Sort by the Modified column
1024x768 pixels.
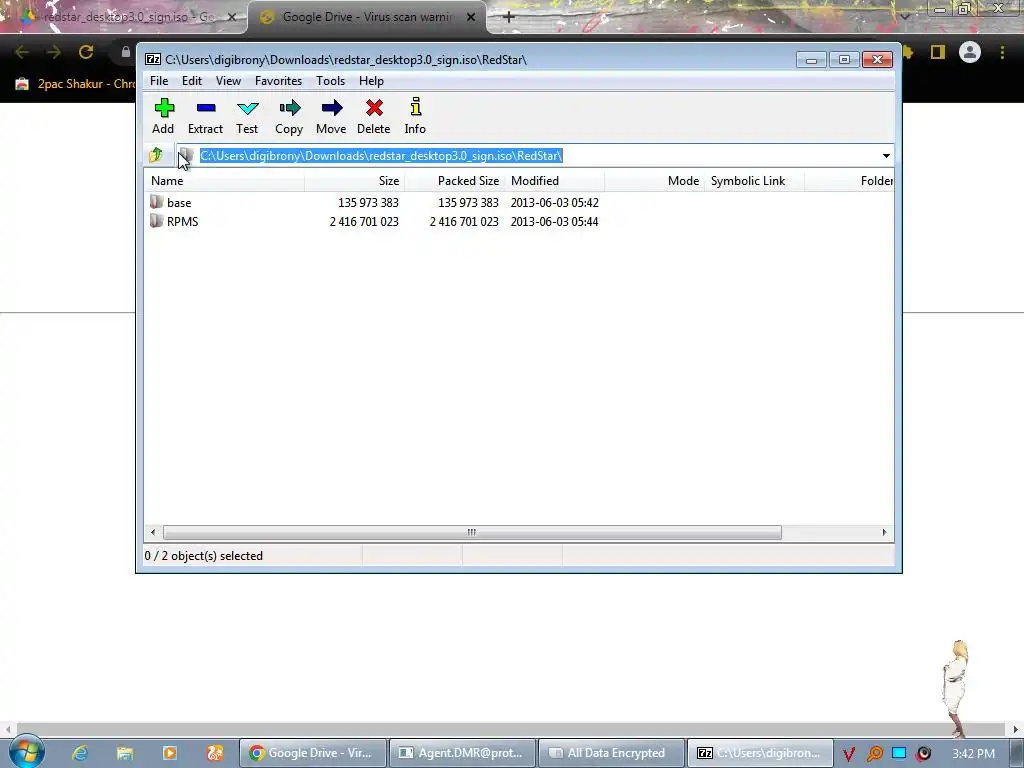(x=554, y=181)
